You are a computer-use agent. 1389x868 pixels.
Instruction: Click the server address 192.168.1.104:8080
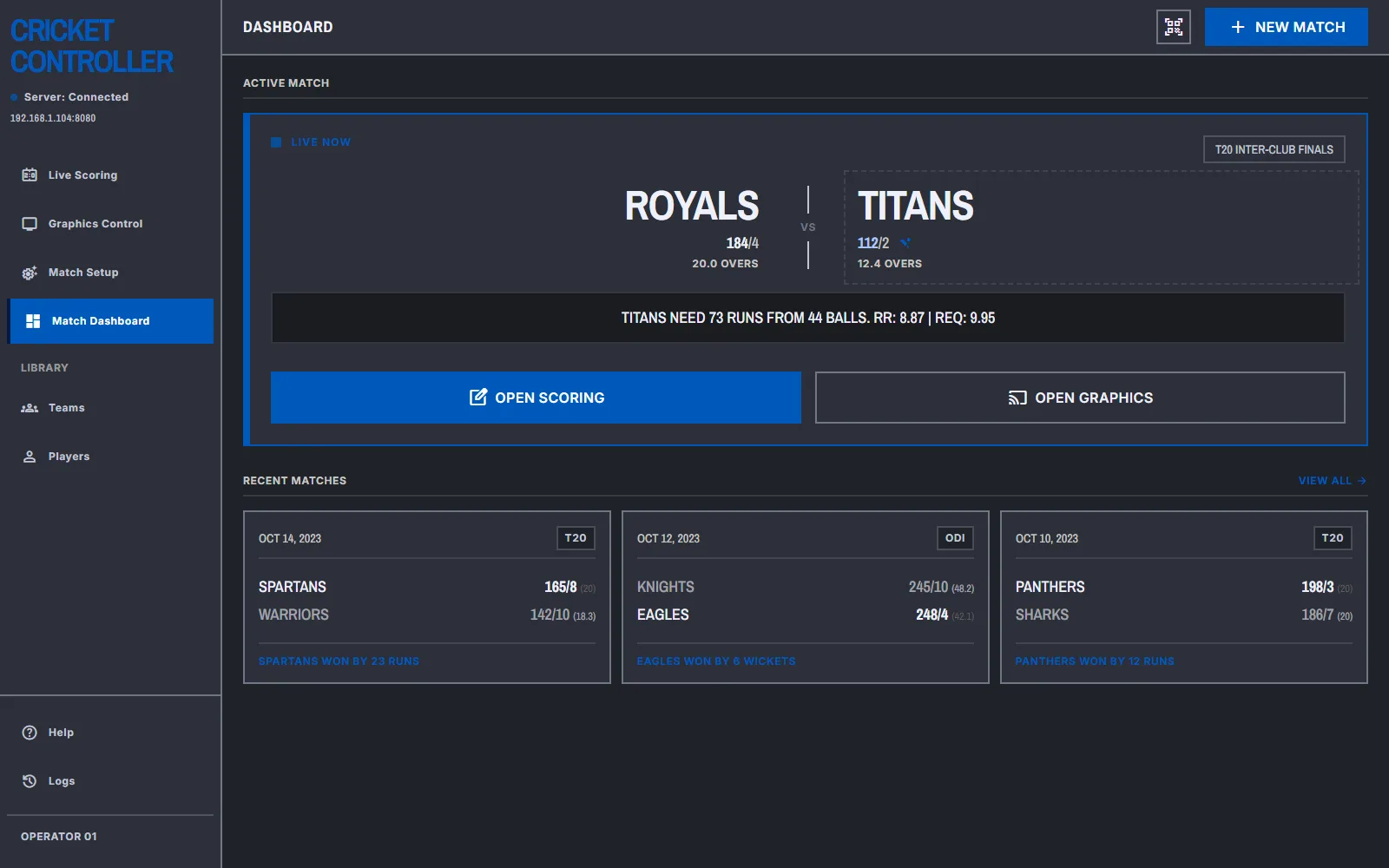tap(53, 118)
